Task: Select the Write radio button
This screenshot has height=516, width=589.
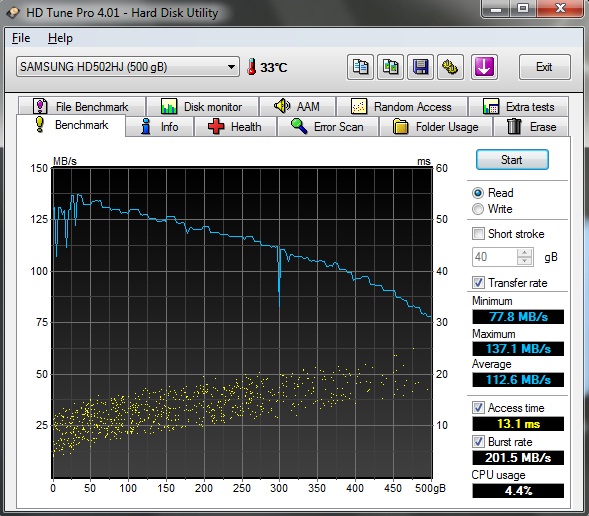Action: click(x=478, y=209)
